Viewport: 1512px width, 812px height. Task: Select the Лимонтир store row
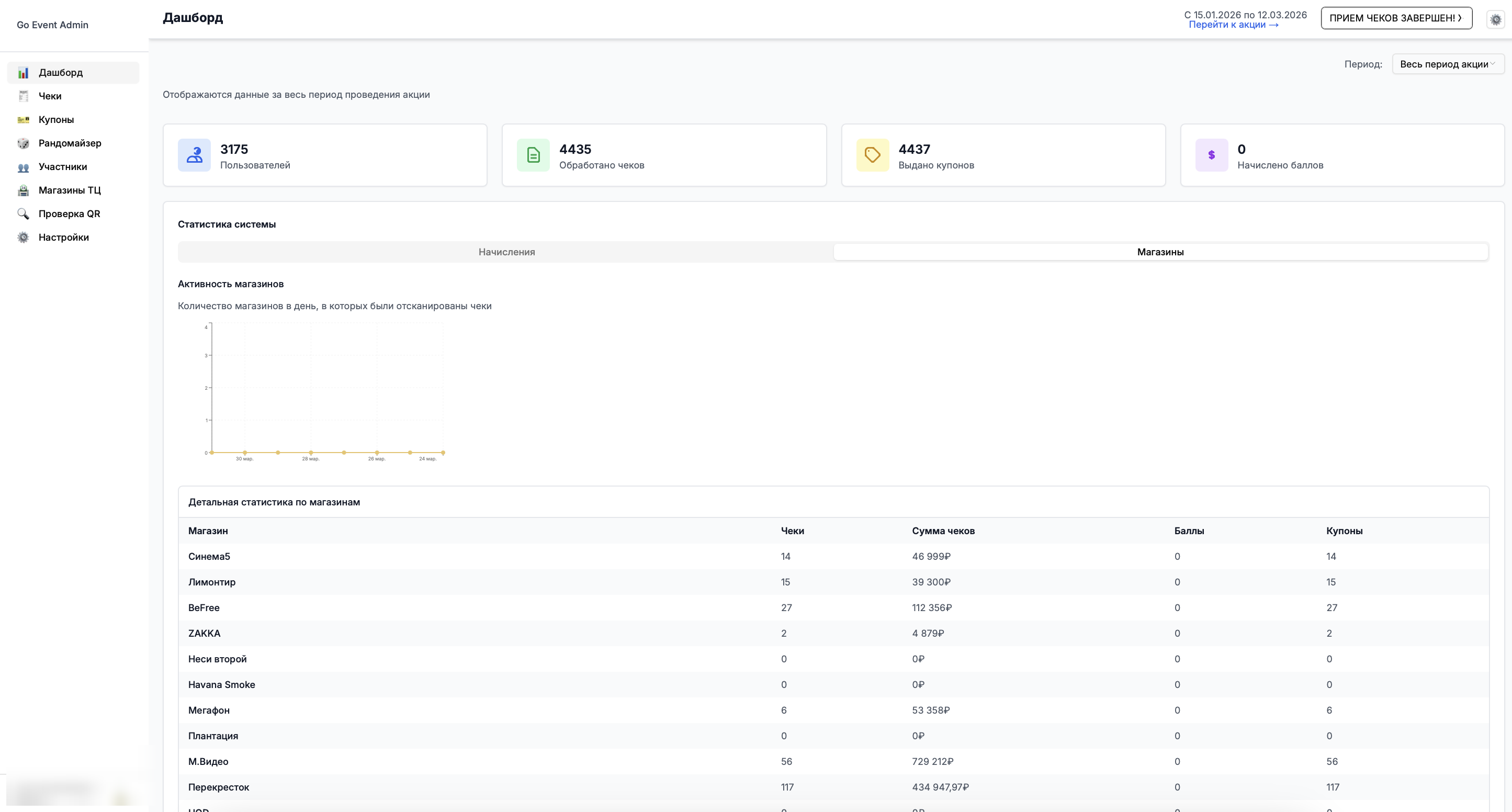pyautogui.click(x=833, y=582)
